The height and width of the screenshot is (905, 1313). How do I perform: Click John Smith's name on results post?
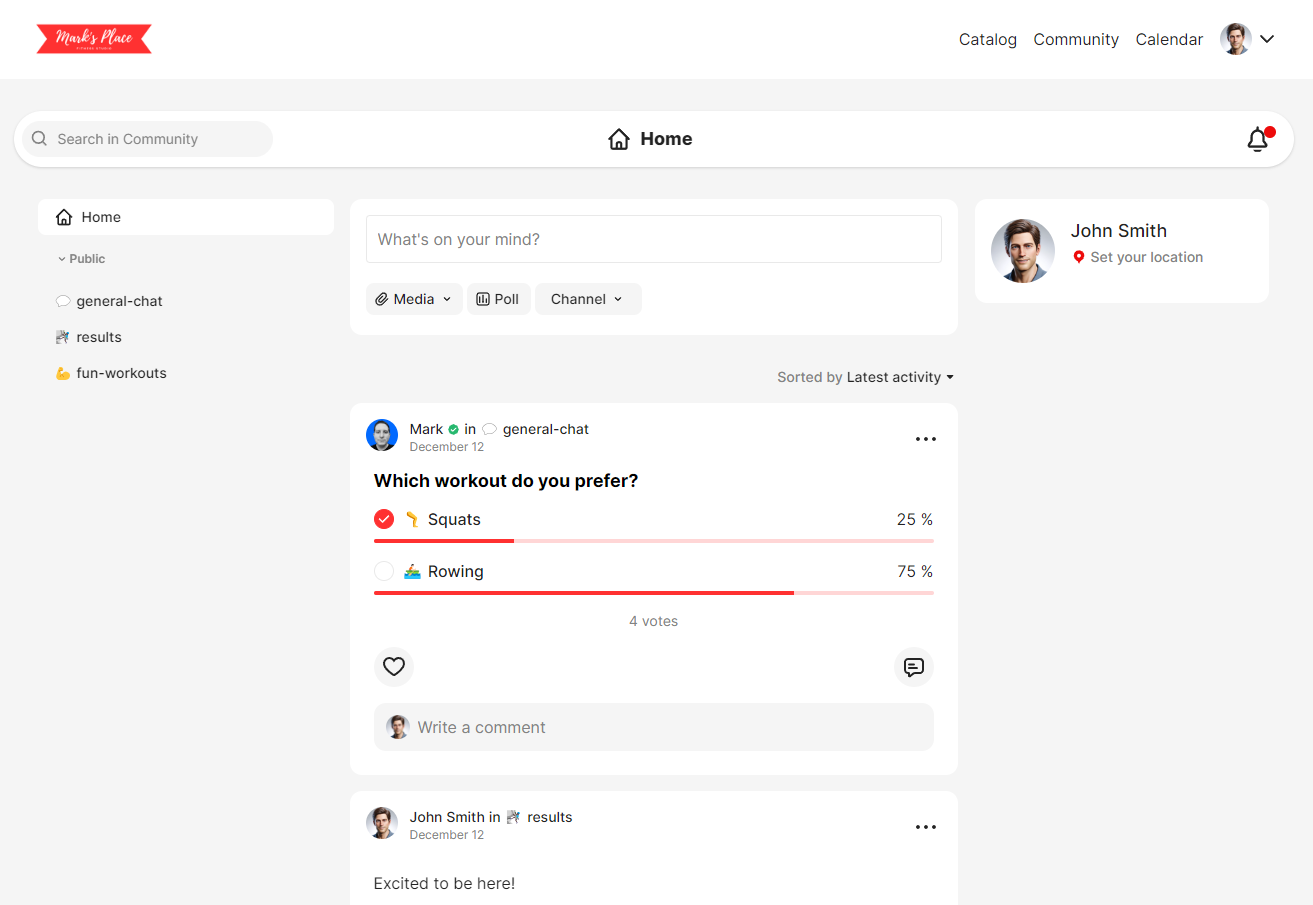447,817
